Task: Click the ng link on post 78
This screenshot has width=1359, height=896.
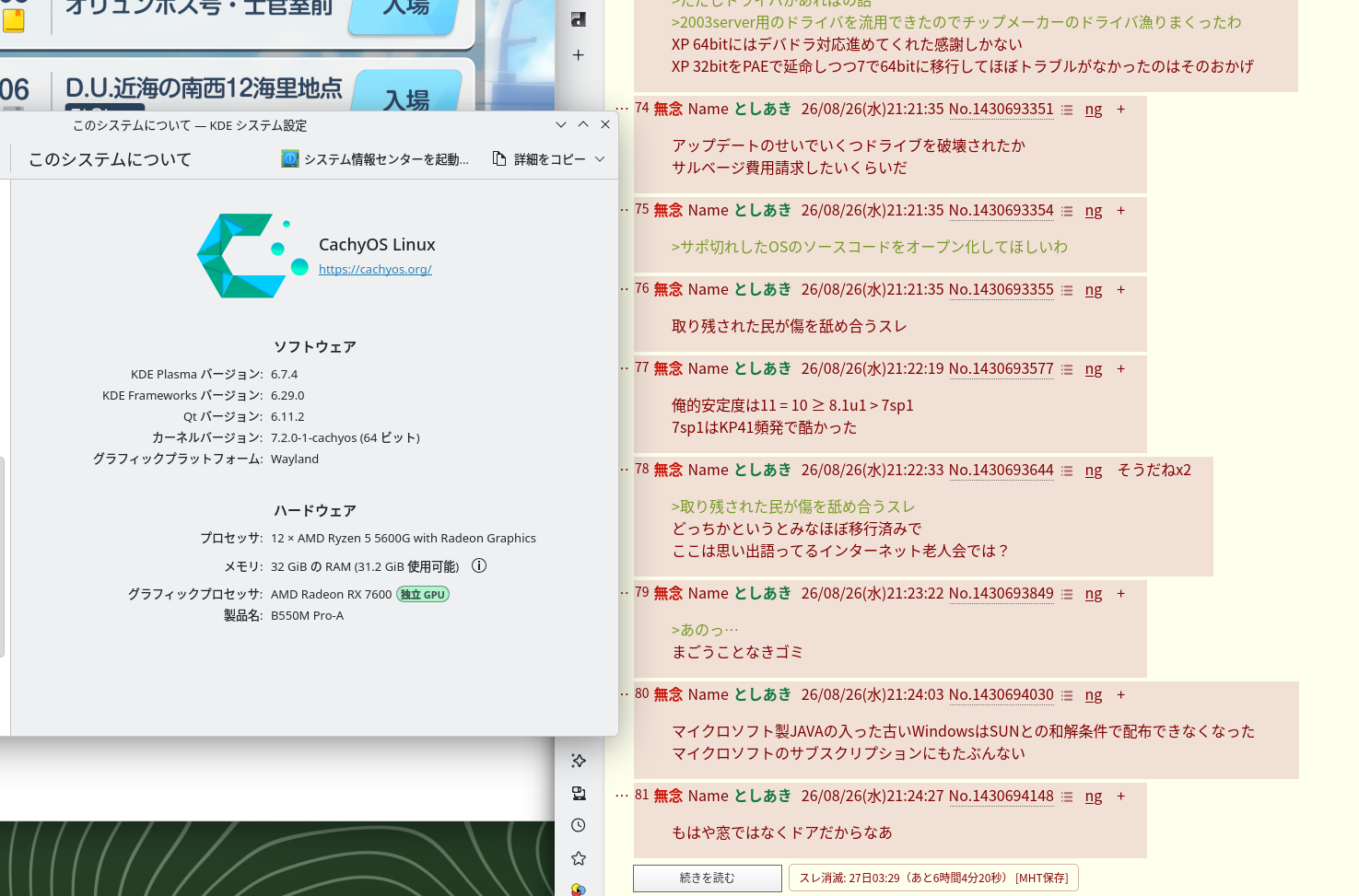Action: click(x=1094, y=470)
